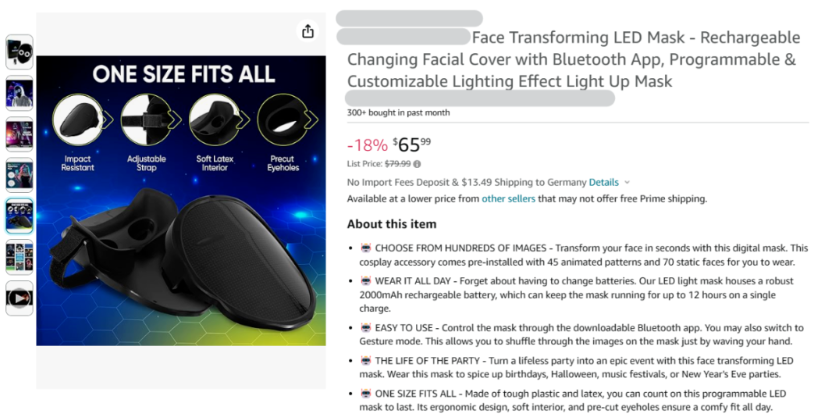
Task: Select the sixth thumbnail with image grid
Action: pos(19,256)
